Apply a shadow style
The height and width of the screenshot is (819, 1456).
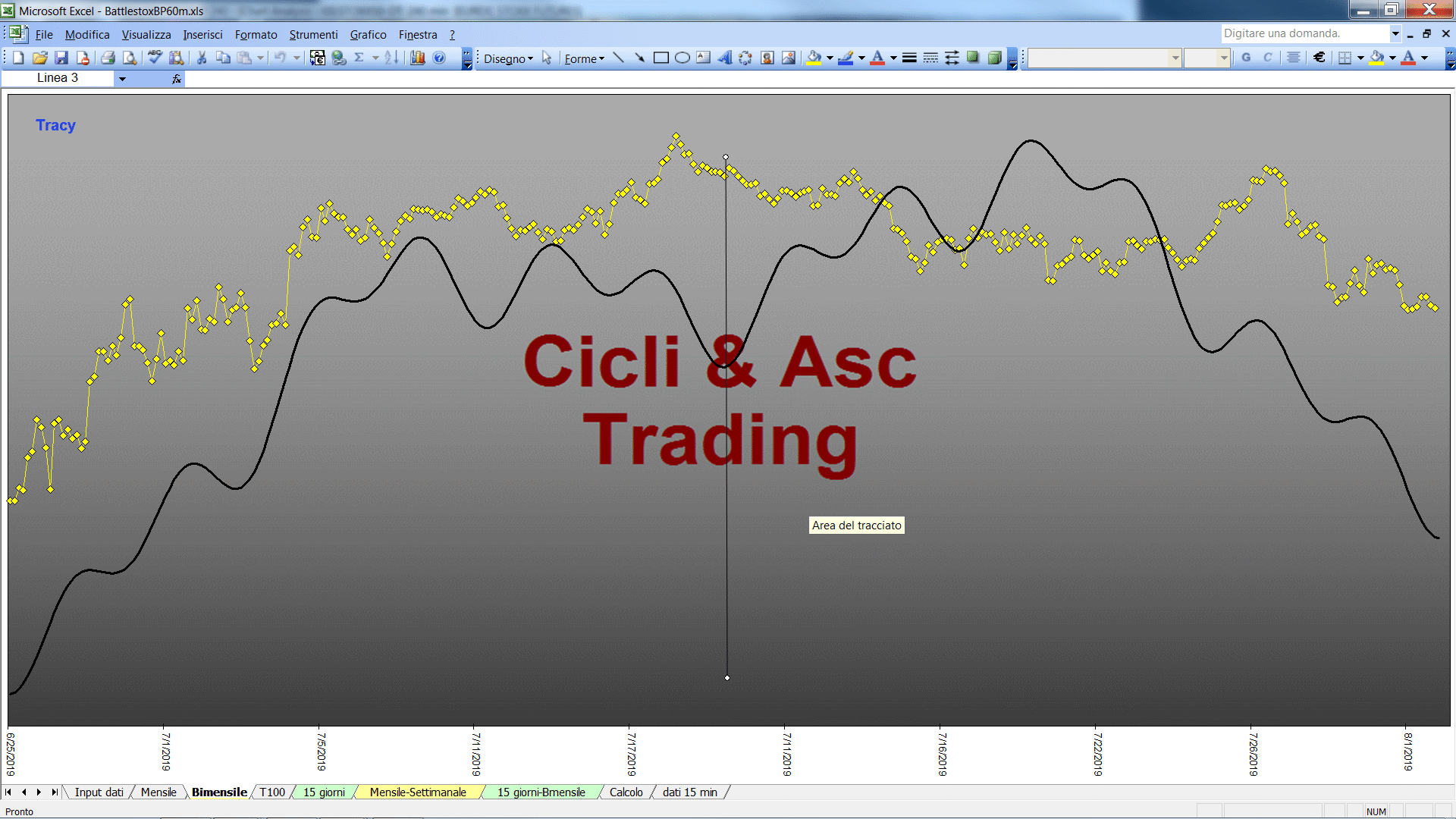click(x=973, y=58)
